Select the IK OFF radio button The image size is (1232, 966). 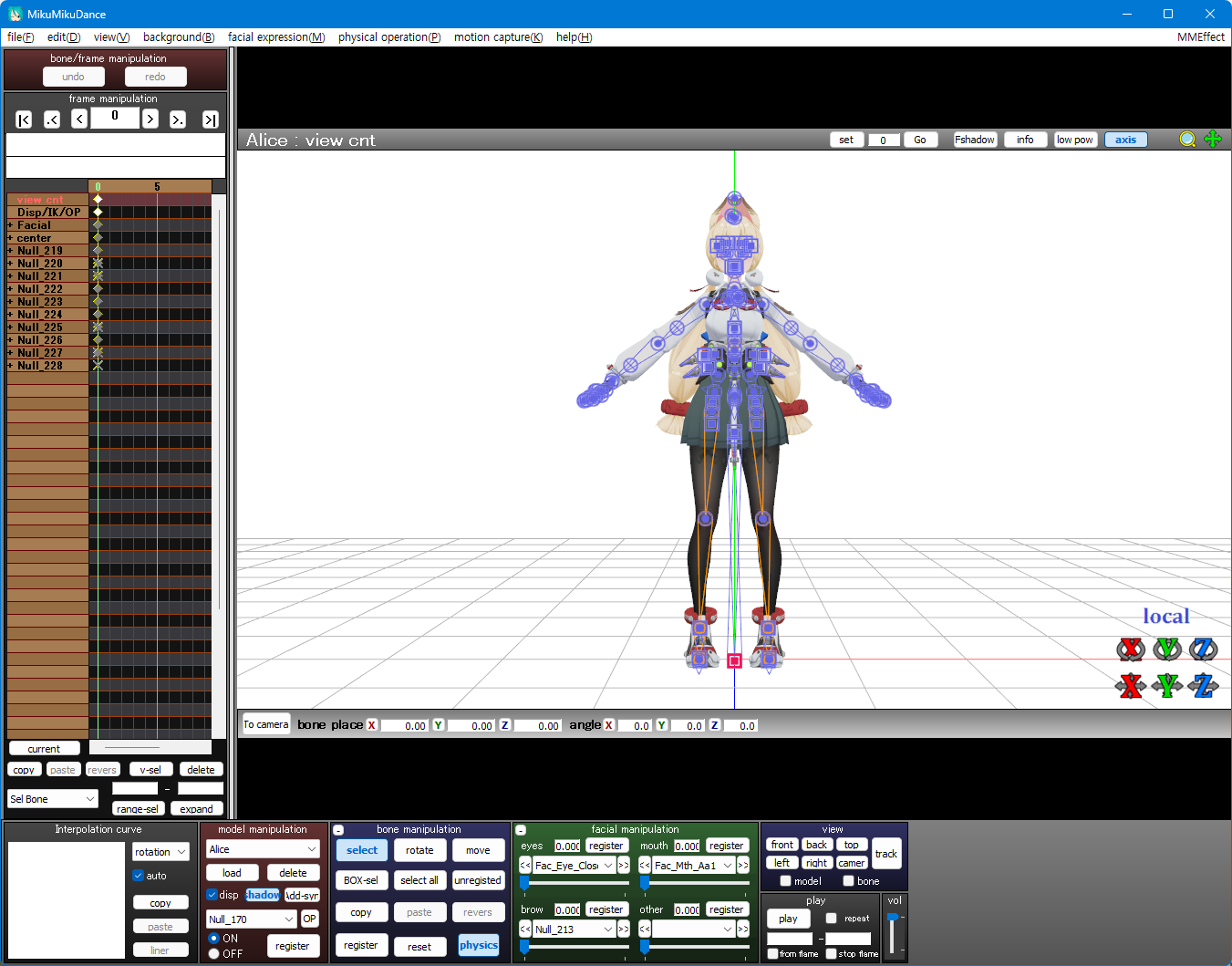(x=213, y=954)
